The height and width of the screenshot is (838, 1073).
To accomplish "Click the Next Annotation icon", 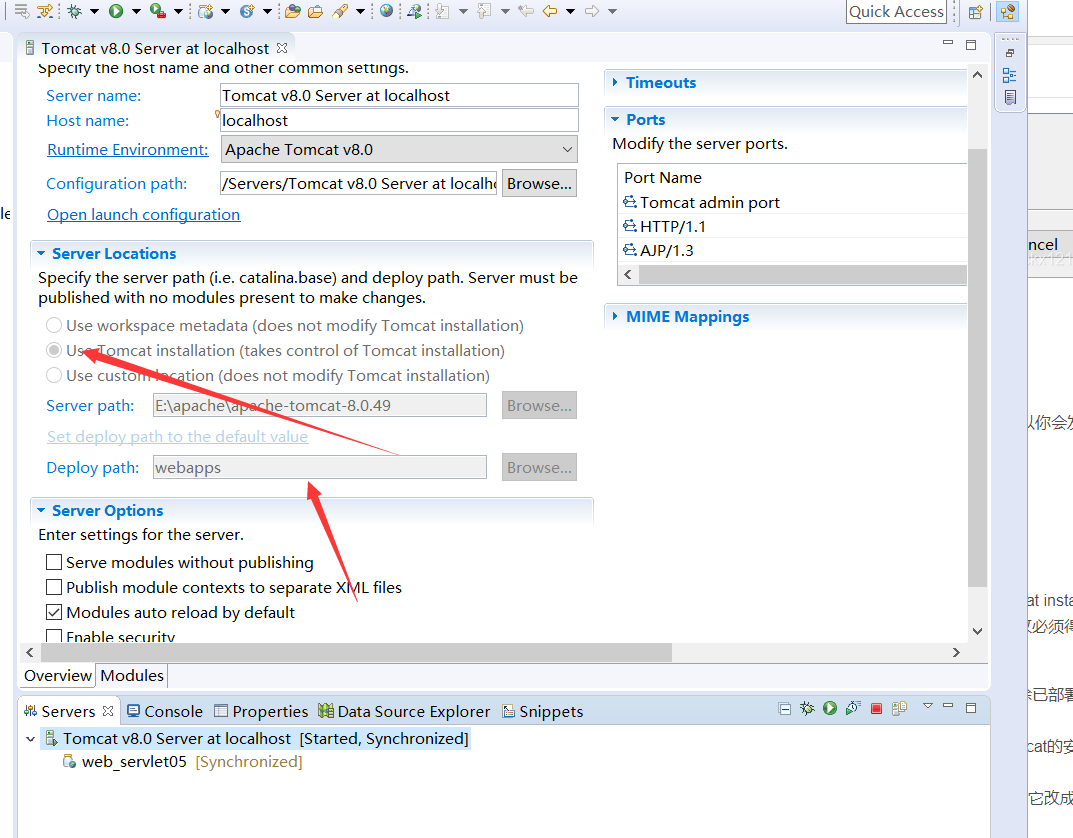I will 442,11.
